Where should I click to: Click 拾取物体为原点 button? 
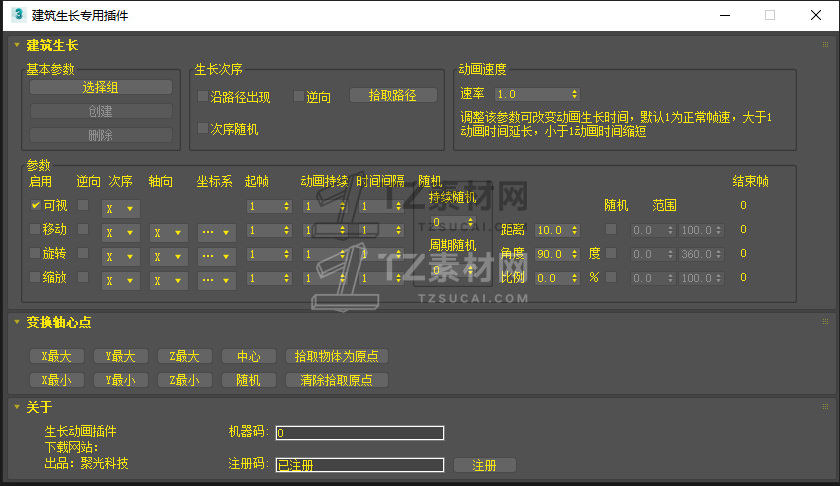pyautogui.click(x=337, y=356)
